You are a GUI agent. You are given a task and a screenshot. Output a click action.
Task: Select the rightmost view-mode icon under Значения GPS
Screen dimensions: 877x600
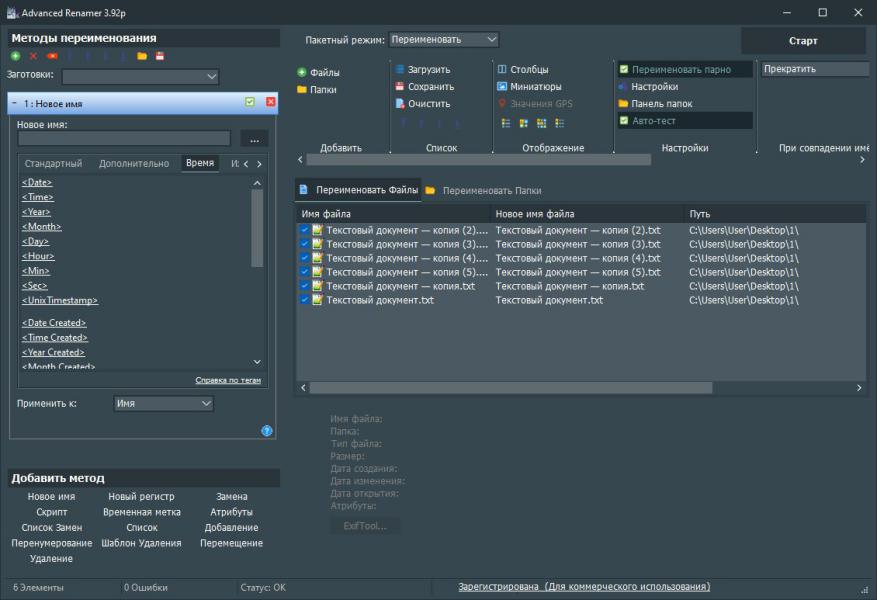[559, 123]
